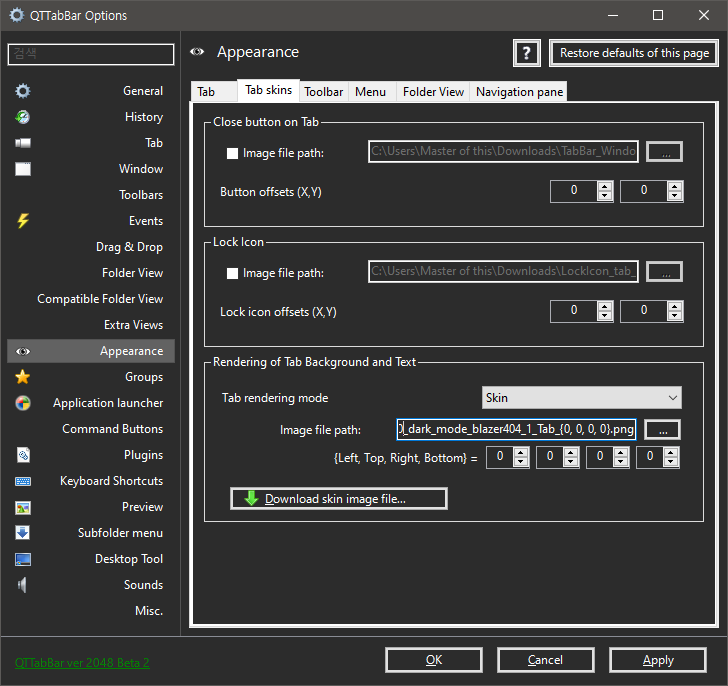Image resolution: width=728 pixels, height=686 pixels.
Task: Click the Close button image path field
Action: pyautogui.click(x=503, y=152)
